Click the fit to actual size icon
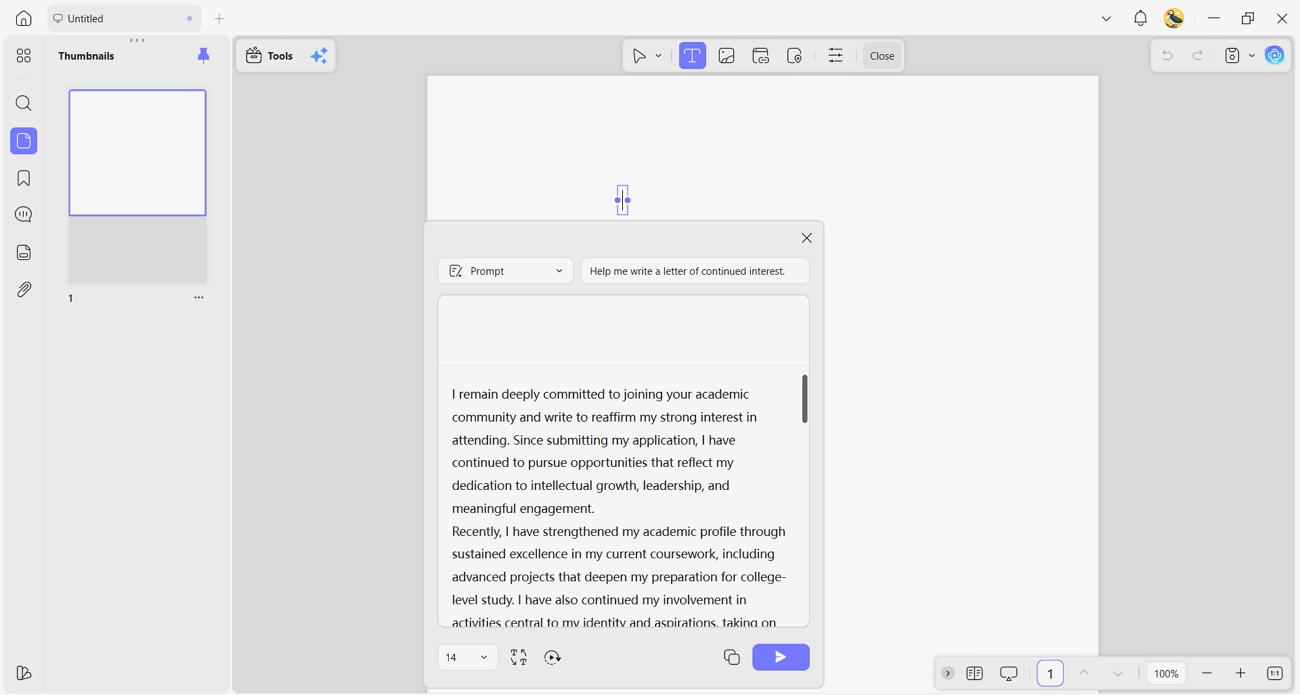The height and width of the screenshot is (695, 1300). [1275, 673]
